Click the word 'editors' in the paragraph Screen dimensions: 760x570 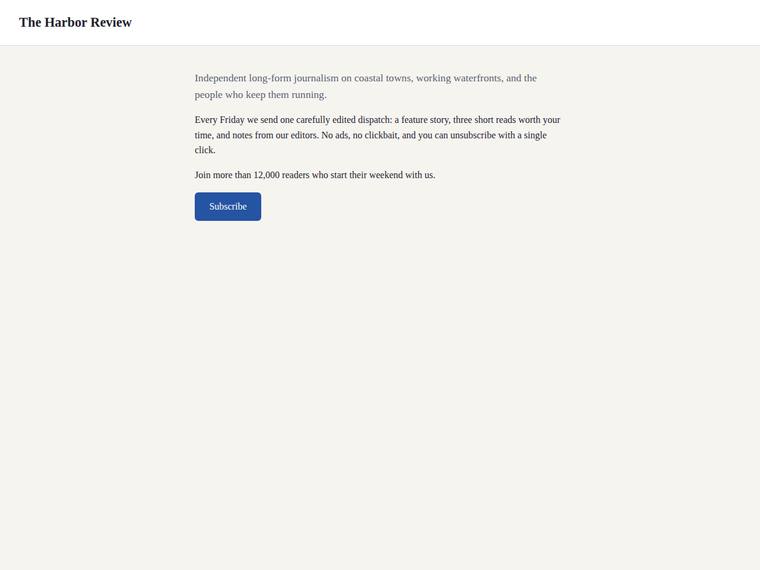pyautogui.click(x=304, y=135)
